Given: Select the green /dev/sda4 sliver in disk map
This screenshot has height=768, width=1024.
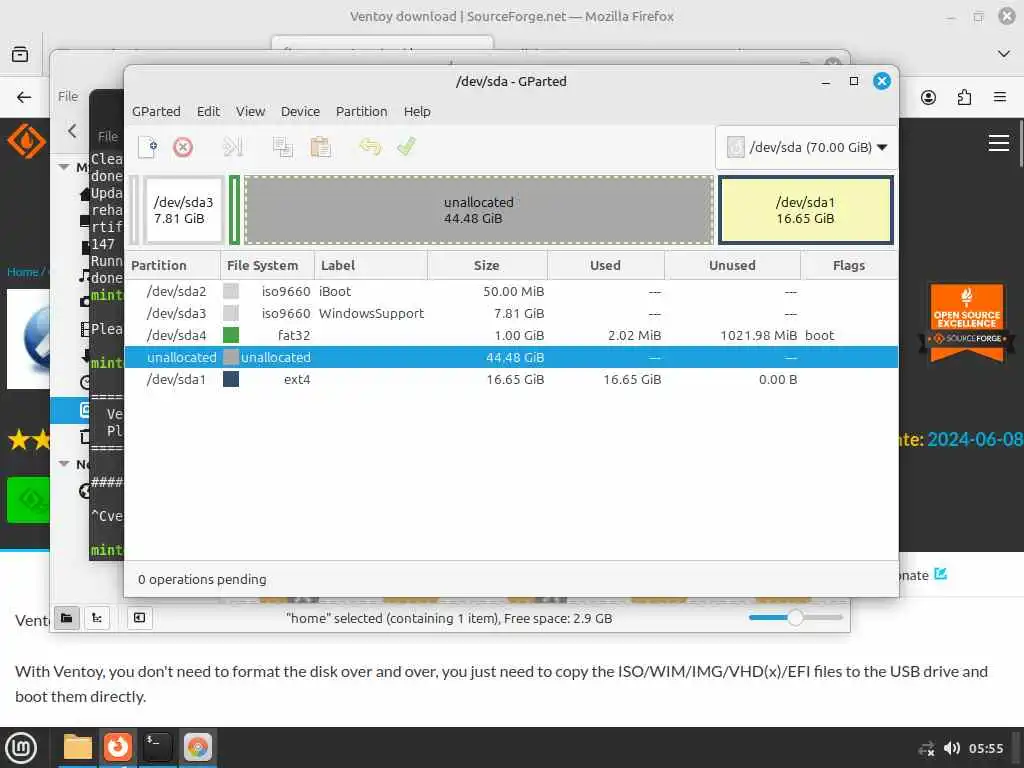Looking at the screenshot, I should (234, 210).
